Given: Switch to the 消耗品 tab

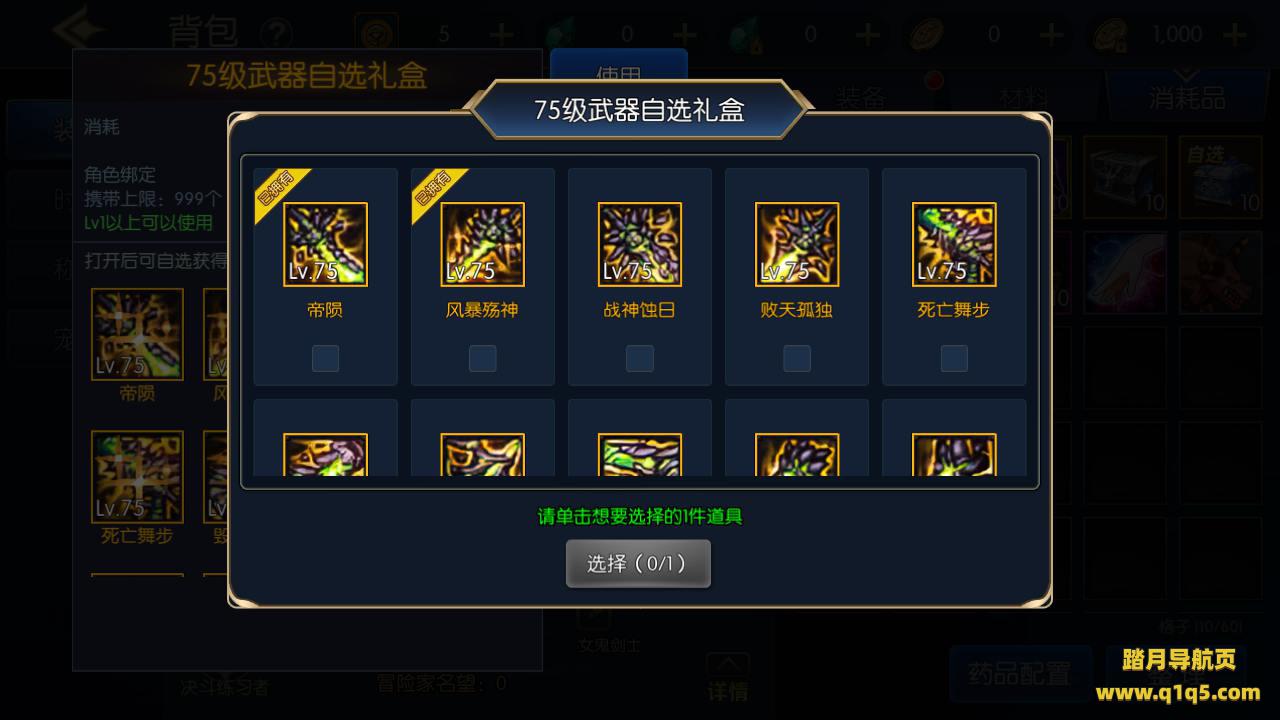Looking at the screenshot, I should [x=1187, y=98].
